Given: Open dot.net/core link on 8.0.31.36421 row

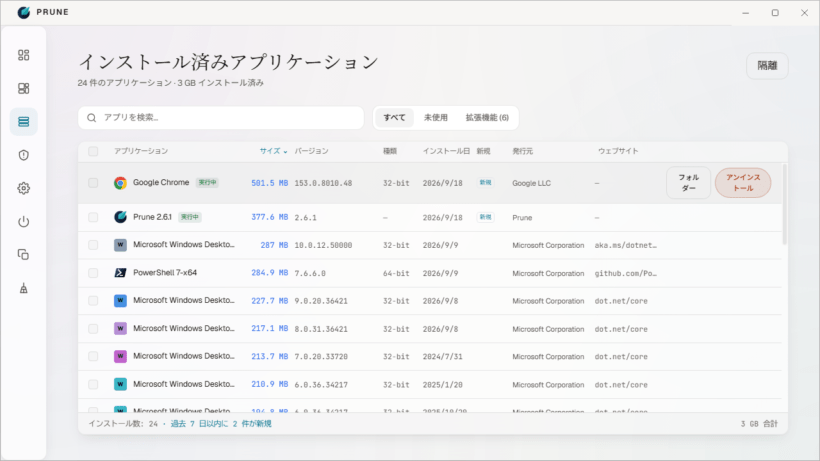Looking at the screenshot, I should tap(621, 329).
